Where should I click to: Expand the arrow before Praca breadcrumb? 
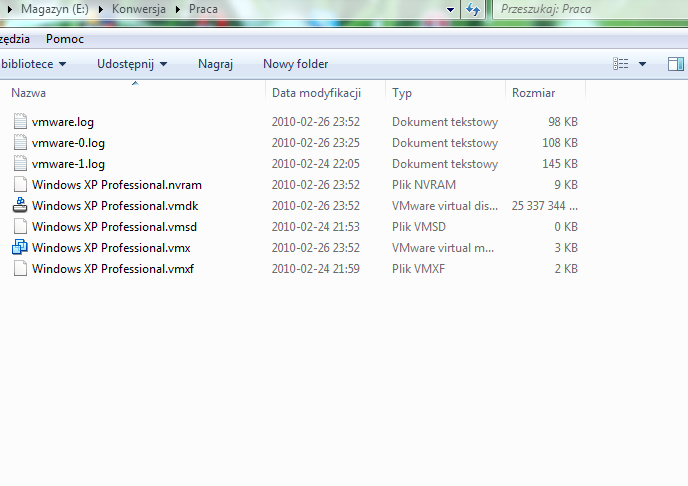178,9
